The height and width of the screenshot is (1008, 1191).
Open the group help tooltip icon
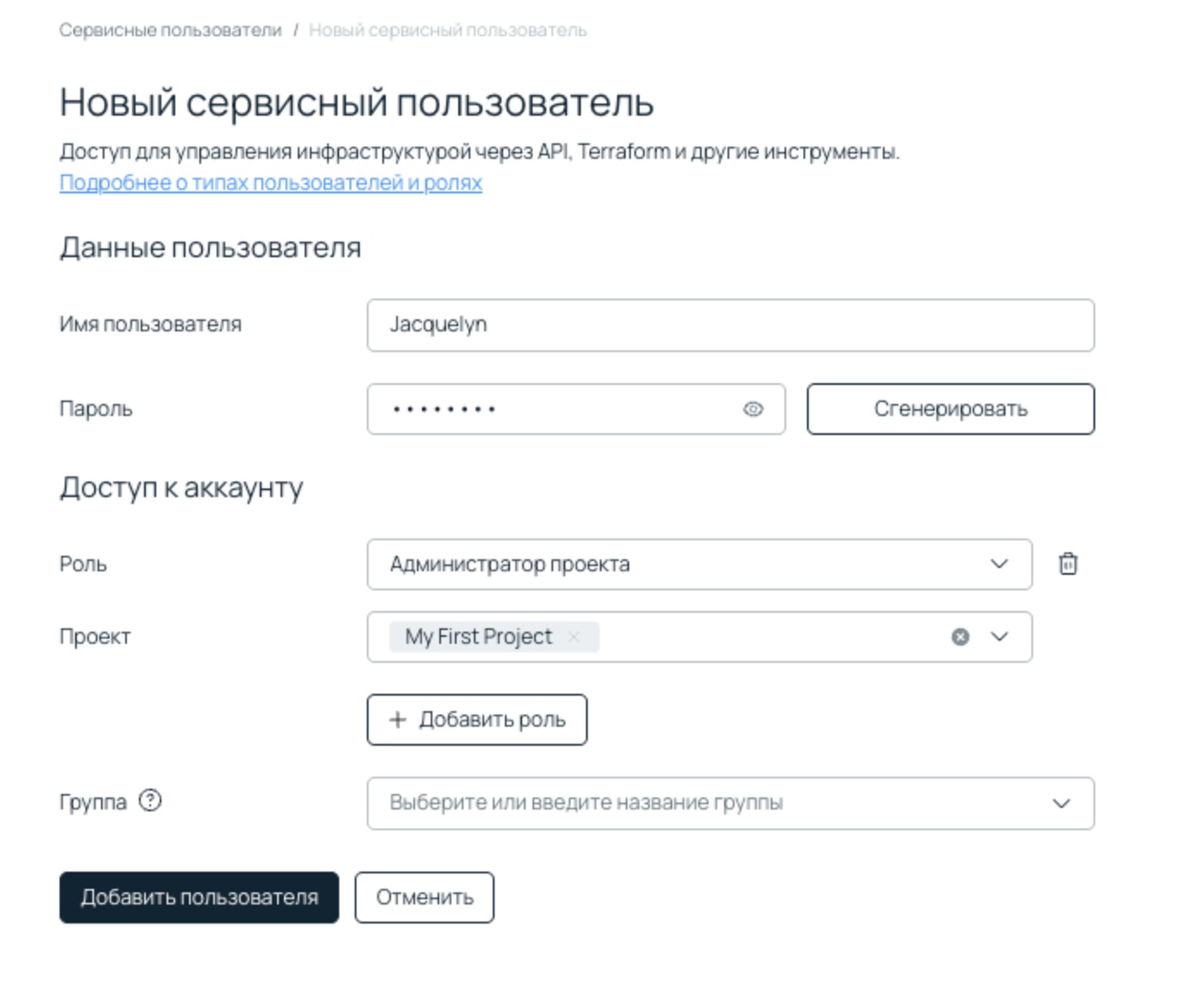pos(150,801)
